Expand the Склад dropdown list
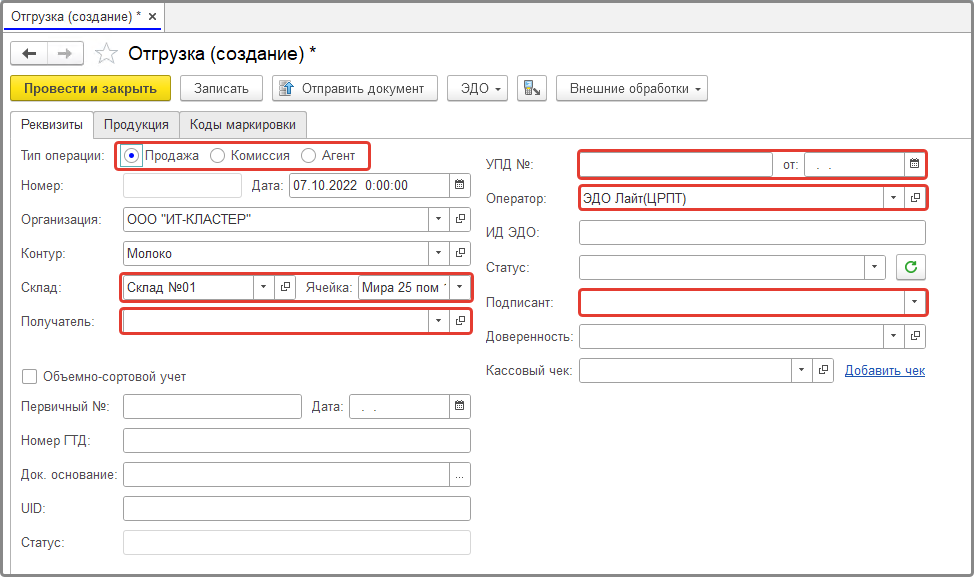Viewport: 974px width, 577px height. pyautogui.click(x=263, y=287)
